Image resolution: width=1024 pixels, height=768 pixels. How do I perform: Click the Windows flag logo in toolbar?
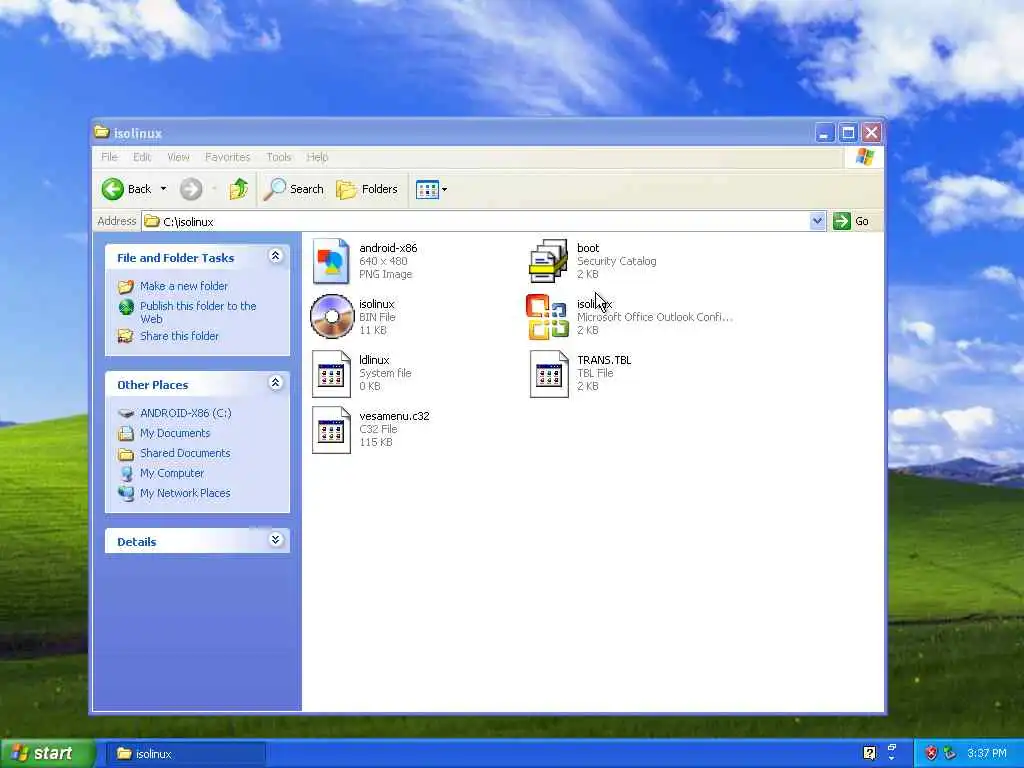[865, 157]
